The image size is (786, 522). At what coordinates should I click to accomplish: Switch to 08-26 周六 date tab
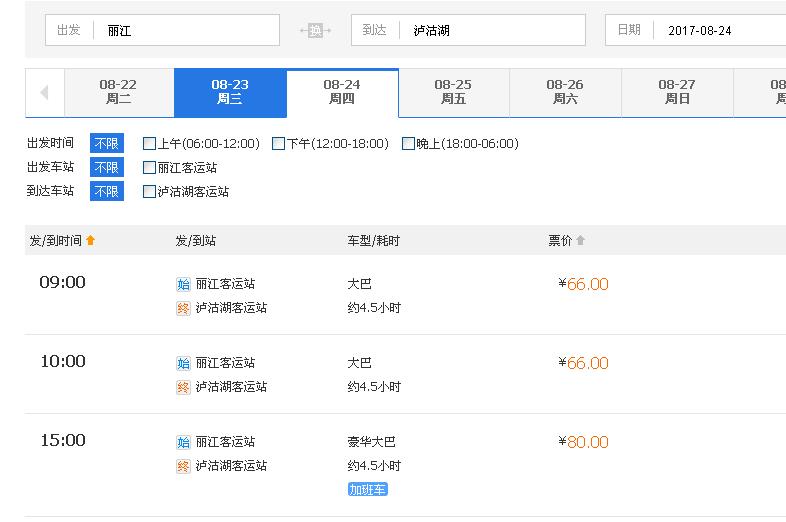tap(566, 92)
